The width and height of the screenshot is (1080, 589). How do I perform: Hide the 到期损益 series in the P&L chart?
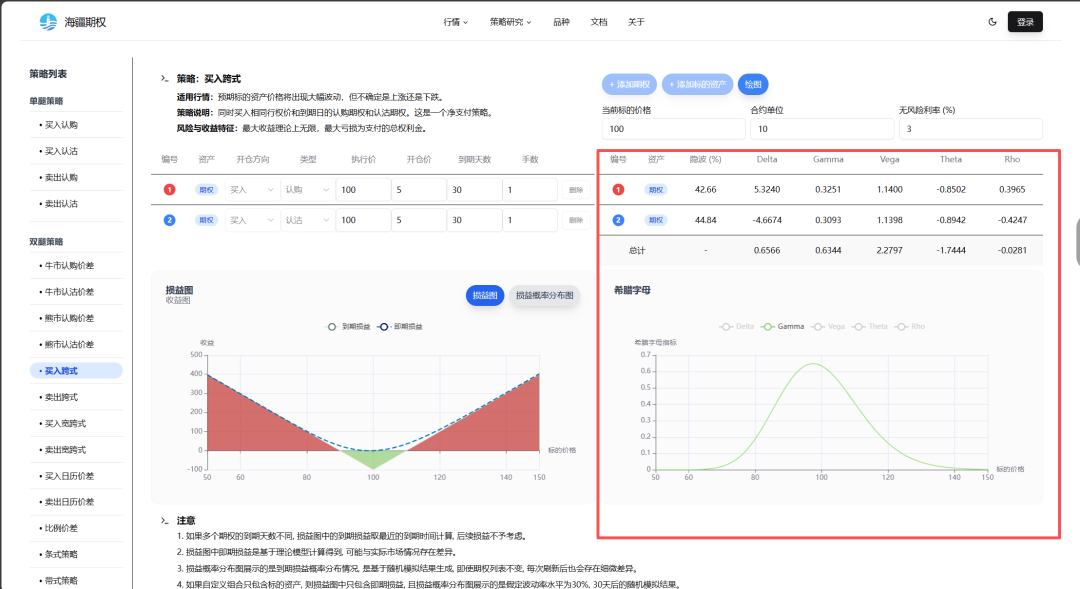pos(349,326)
